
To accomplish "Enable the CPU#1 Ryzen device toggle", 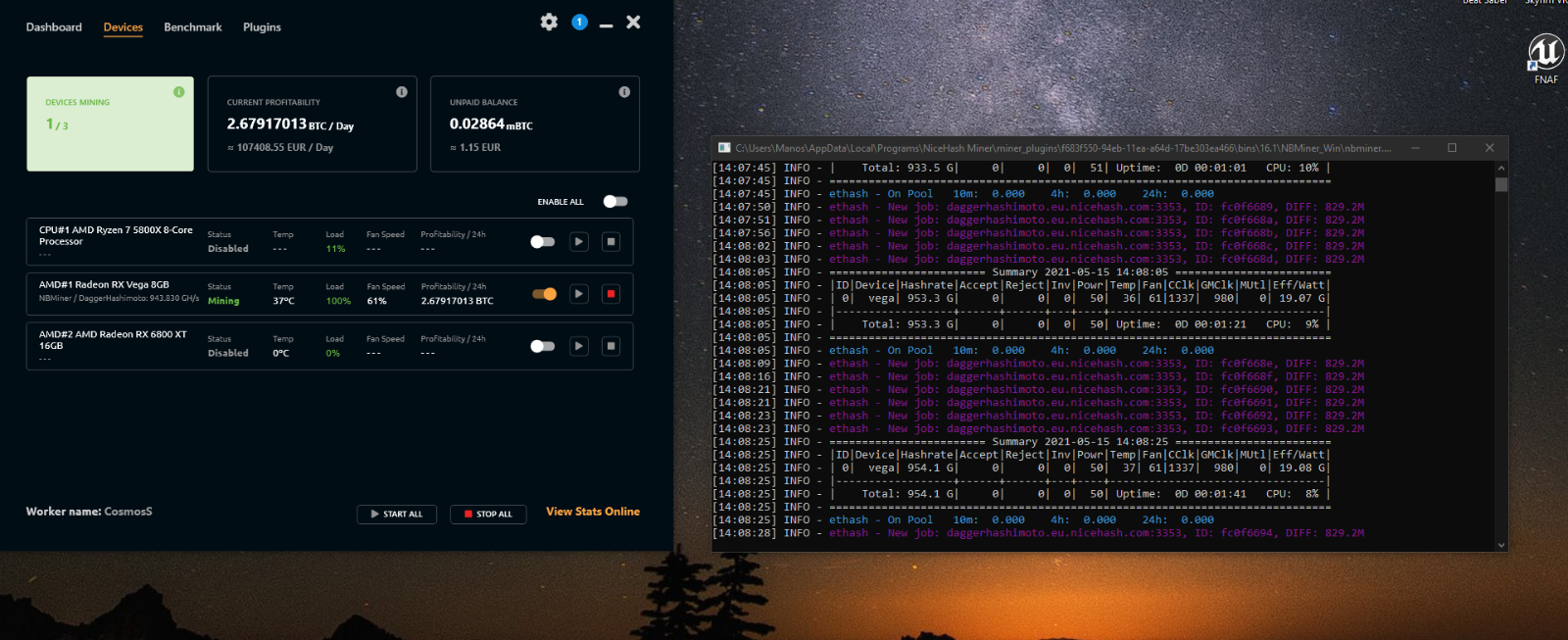I will (x=543, y=241).
